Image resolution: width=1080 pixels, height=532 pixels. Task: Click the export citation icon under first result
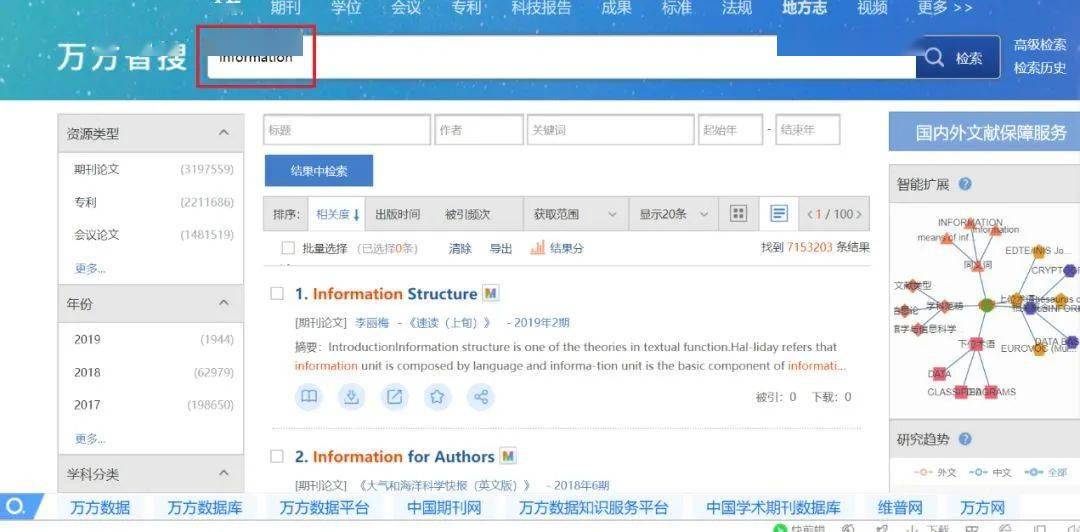click(395, 397)
